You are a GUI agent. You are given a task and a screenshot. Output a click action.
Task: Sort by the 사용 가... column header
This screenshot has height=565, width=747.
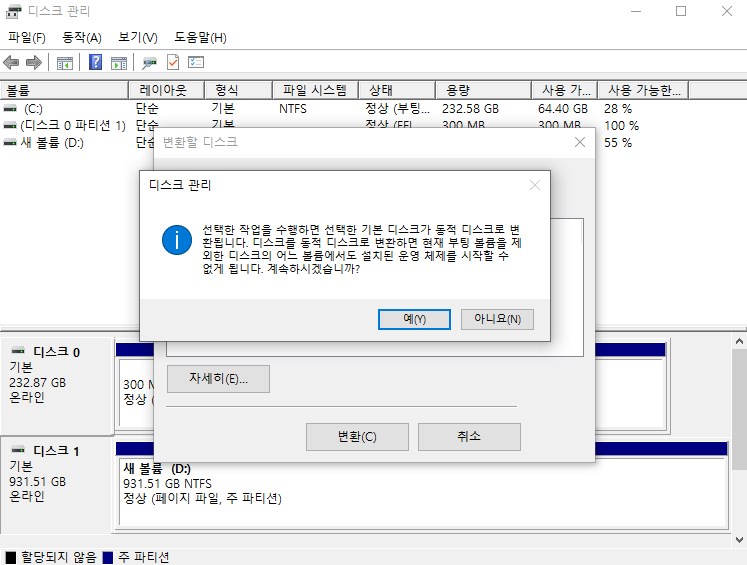click(565, 90)
